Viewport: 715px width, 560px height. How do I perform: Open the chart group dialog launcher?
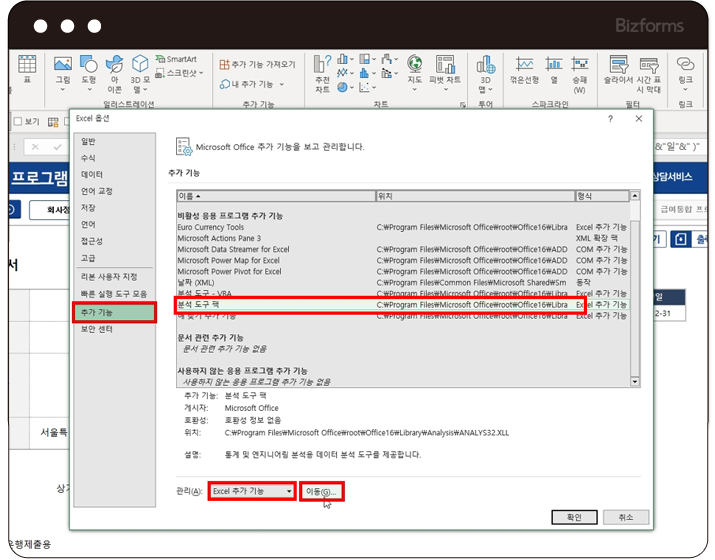pos(462,105)
